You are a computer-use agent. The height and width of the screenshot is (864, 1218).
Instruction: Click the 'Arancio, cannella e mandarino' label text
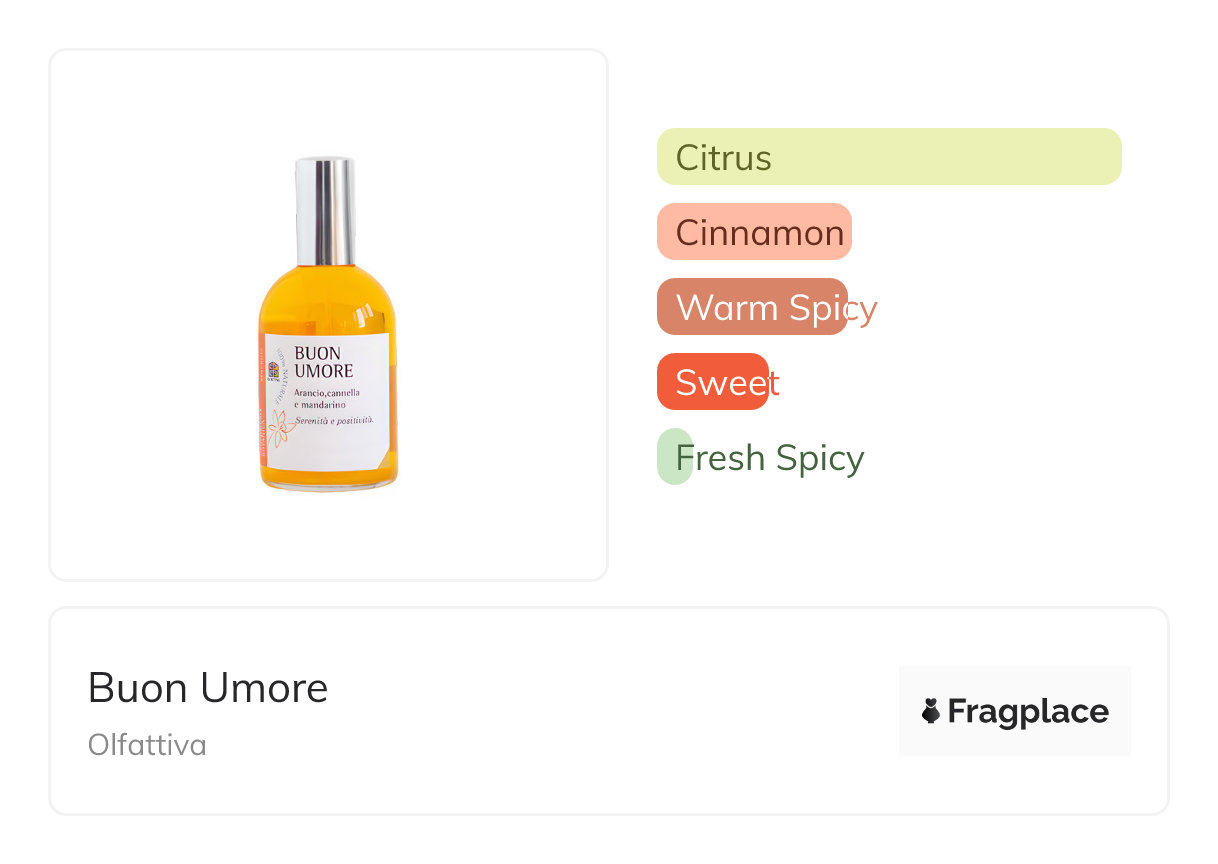[x=327, y=399]
